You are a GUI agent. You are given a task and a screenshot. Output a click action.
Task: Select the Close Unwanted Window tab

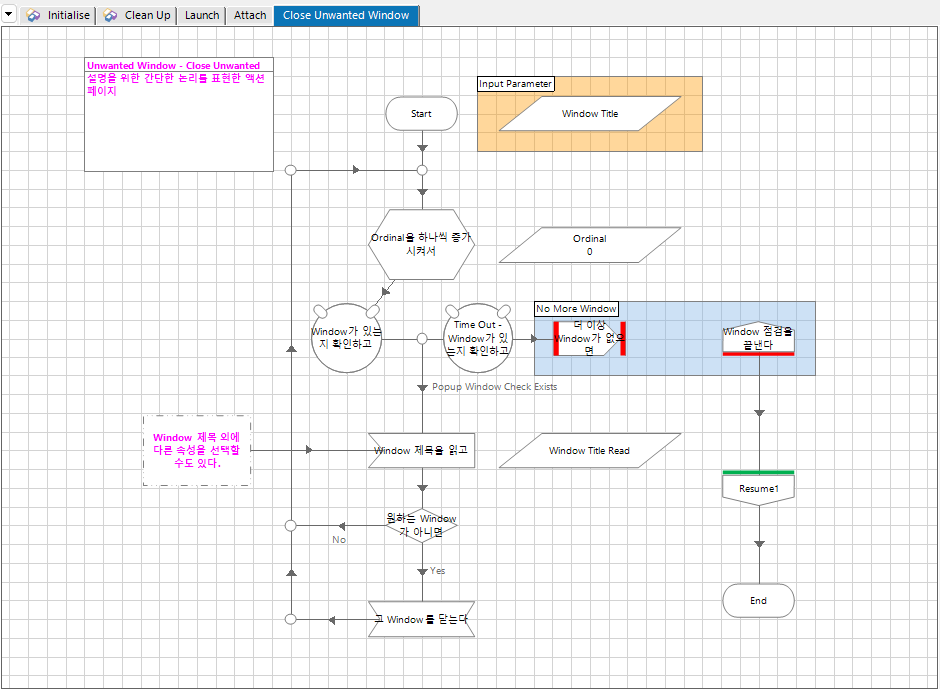[347, 16]
